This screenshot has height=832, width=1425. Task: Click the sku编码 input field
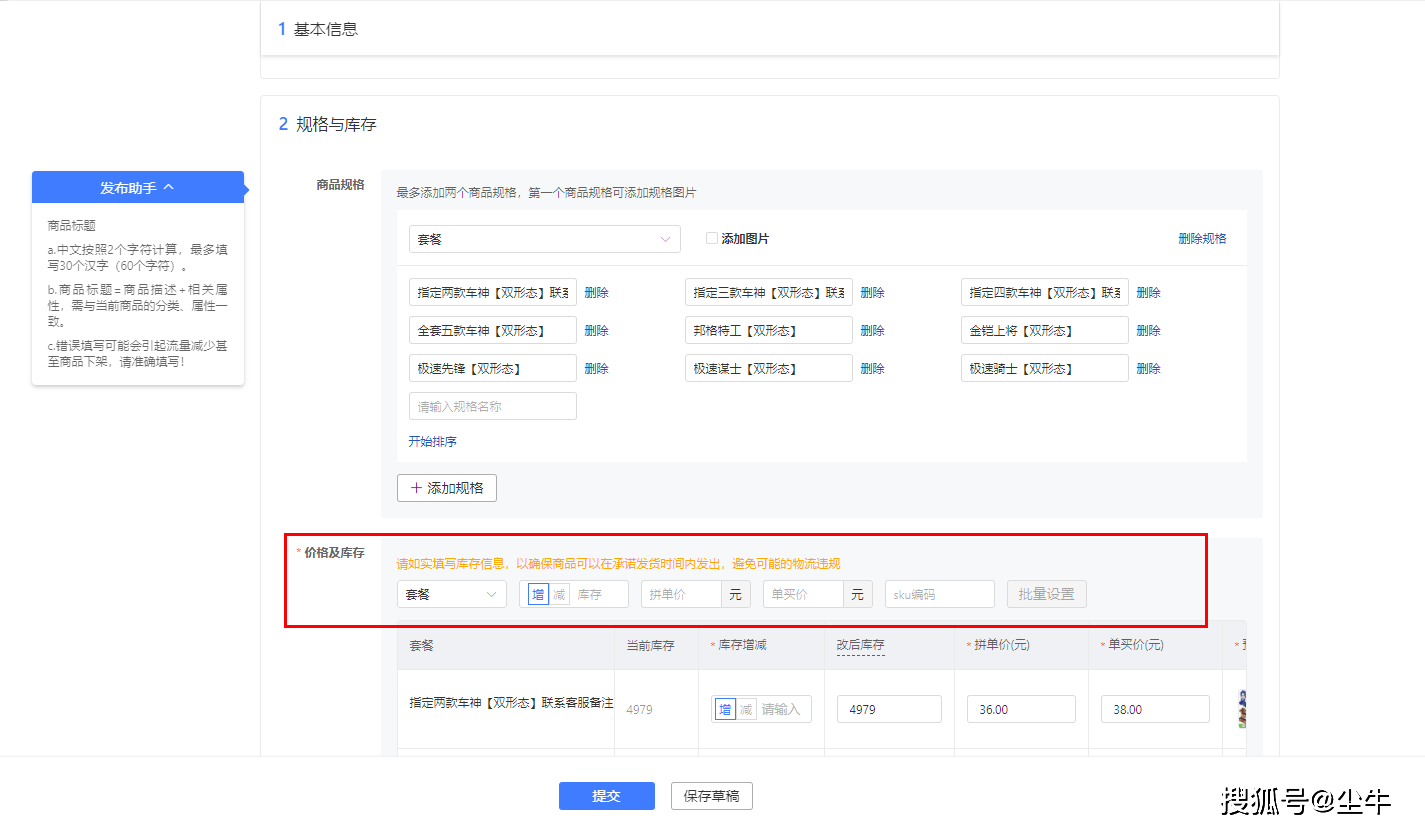[939, 594]
